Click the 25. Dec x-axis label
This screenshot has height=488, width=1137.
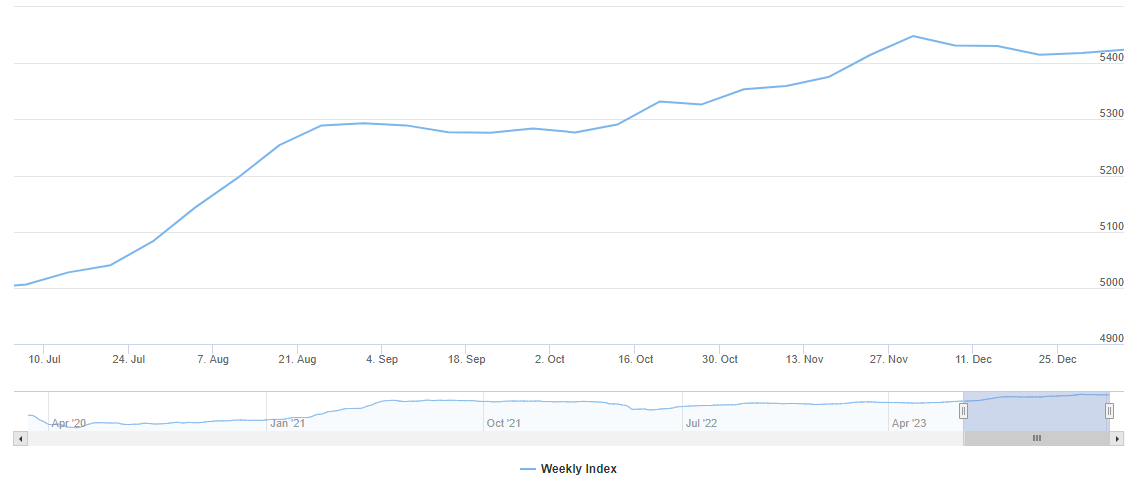(1058, 359)
